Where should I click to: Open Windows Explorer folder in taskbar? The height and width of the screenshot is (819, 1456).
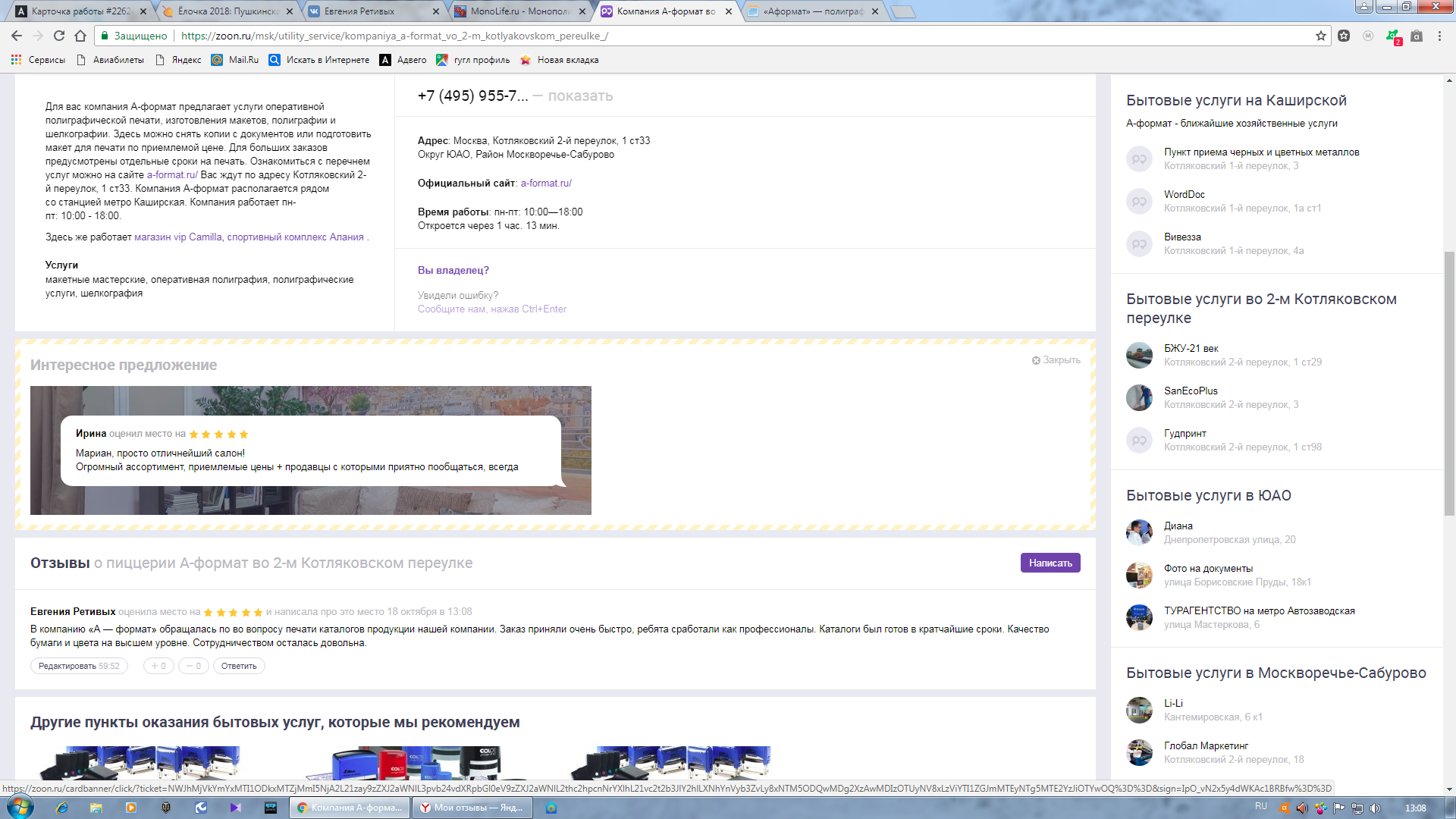click(x=96, y=808)
